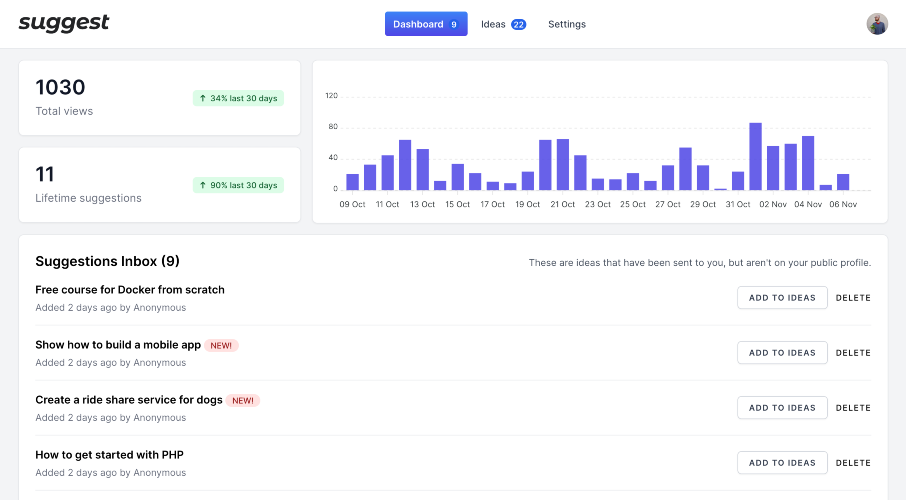The width and height of the screenshot is (906, 500).
Task: Click NEW! badge on mobile app suggestion
Action: (x=221, y=346)
